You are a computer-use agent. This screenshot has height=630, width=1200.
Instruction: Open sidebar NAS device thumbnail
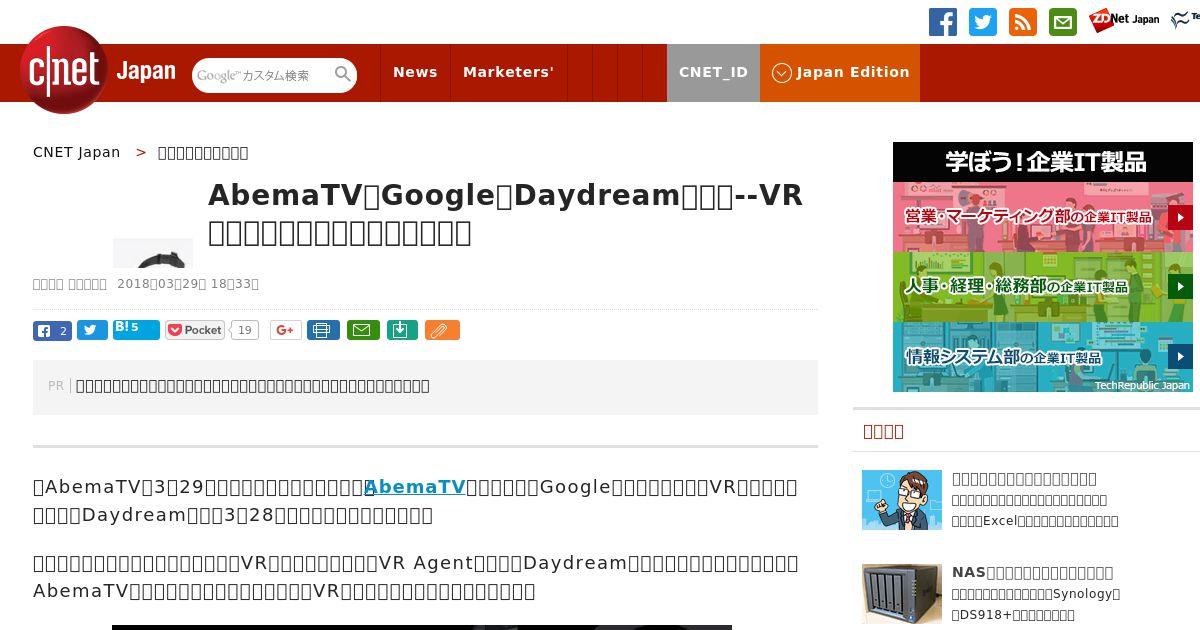tap(902, 594)
